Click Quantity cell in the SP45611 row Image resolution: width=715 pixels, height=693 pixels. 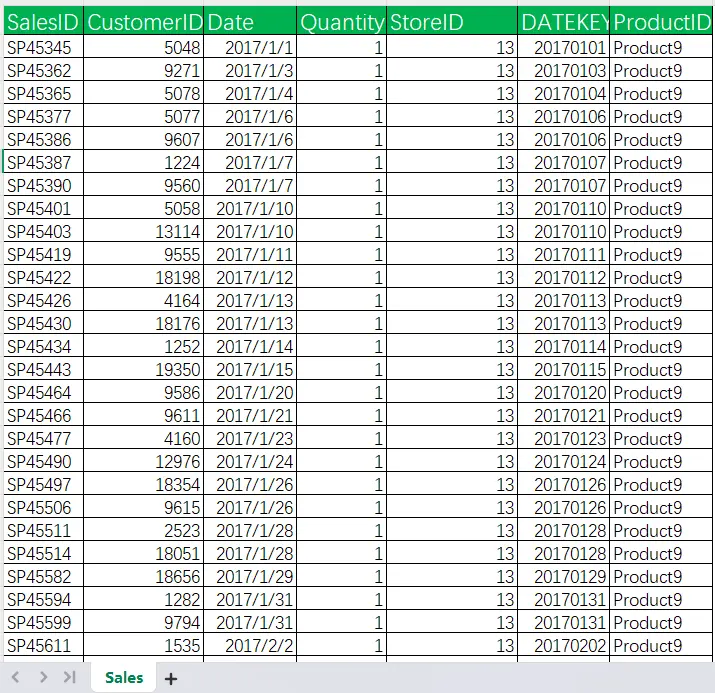coord(342,644)
